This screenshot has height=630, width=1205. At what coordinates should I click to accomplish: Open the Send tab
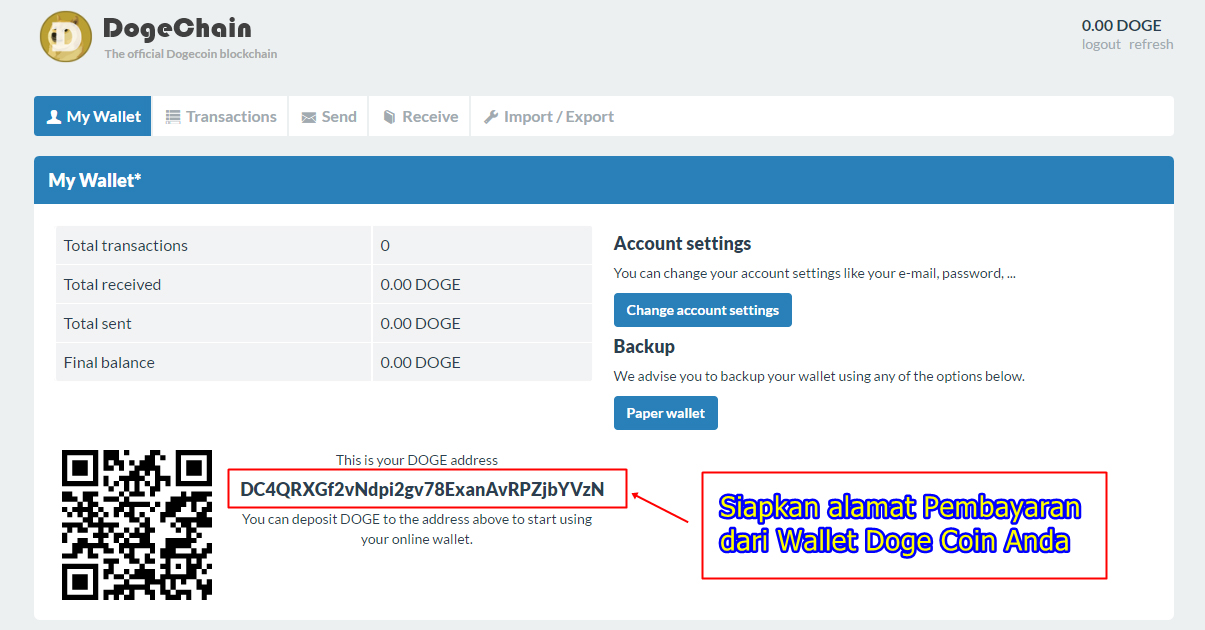329,116
